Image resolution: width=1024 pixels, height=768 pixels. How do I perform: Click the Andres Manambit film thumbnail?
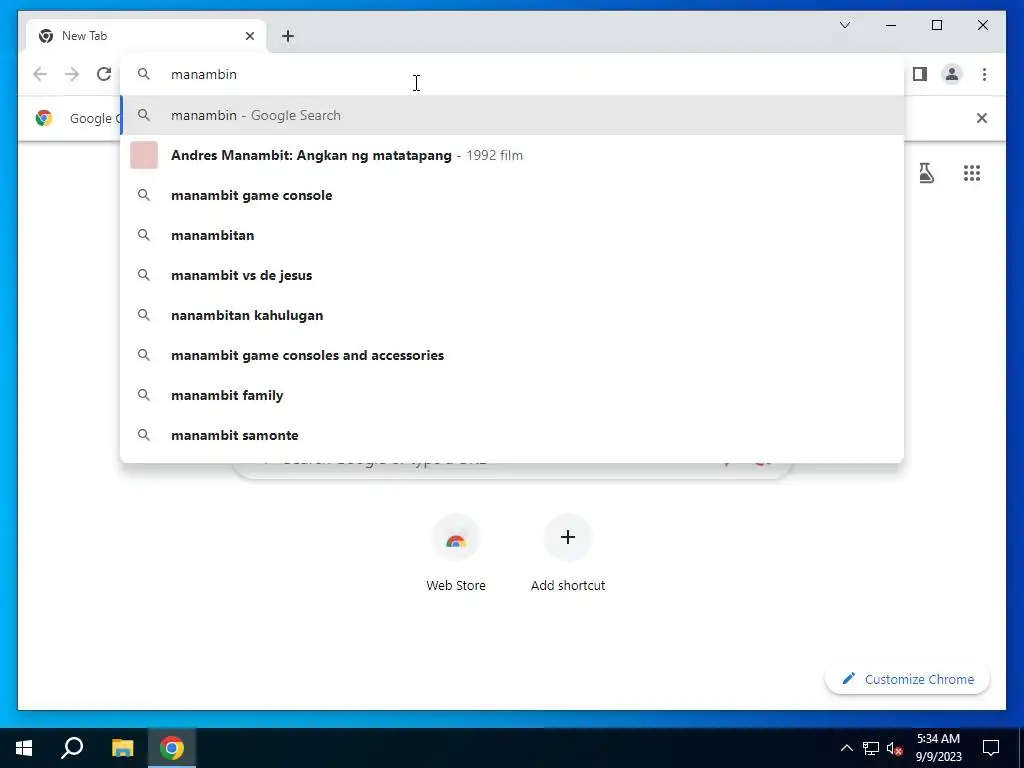click(x=144, y=155)
